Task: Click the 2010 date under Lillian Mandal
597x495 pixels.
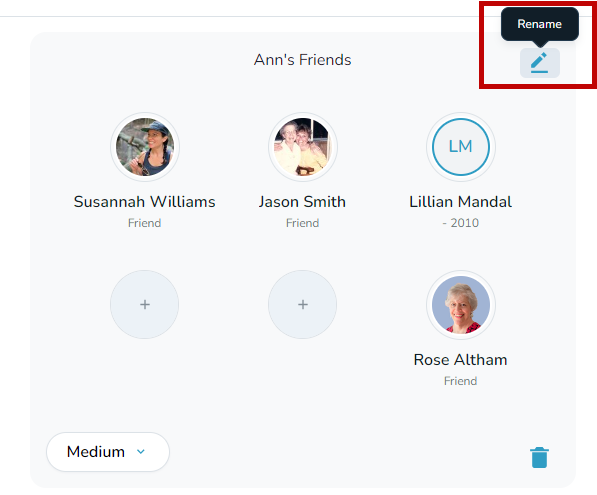Action: coord(465,223)
